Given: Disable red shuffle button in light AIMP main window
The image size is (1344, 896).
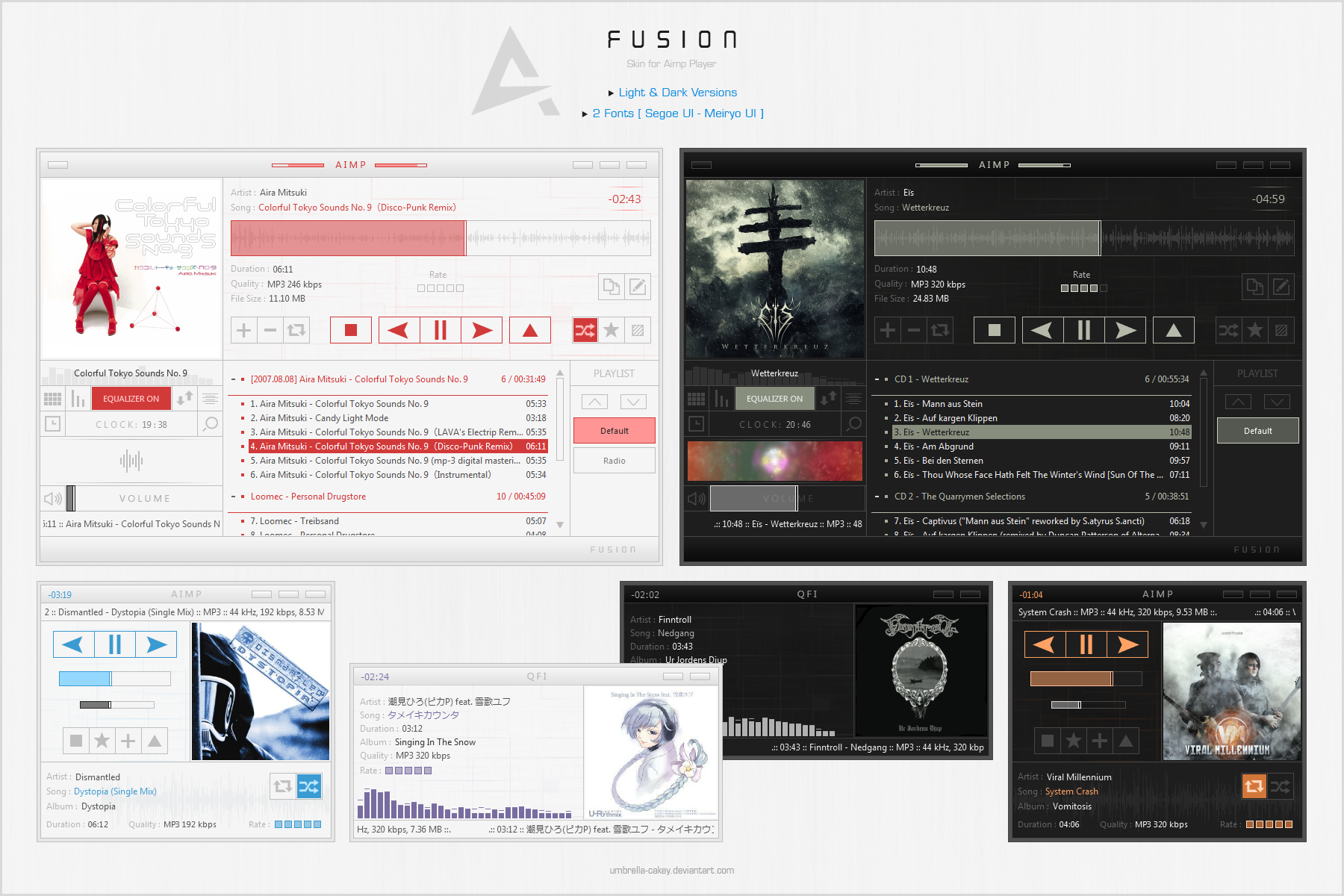Looking at the screenshot, I should click(585, 330).
